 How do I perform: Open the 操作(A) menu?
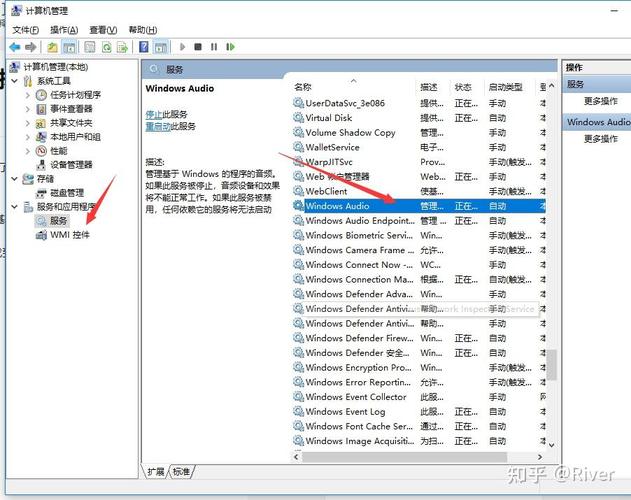tap(63, 30)
